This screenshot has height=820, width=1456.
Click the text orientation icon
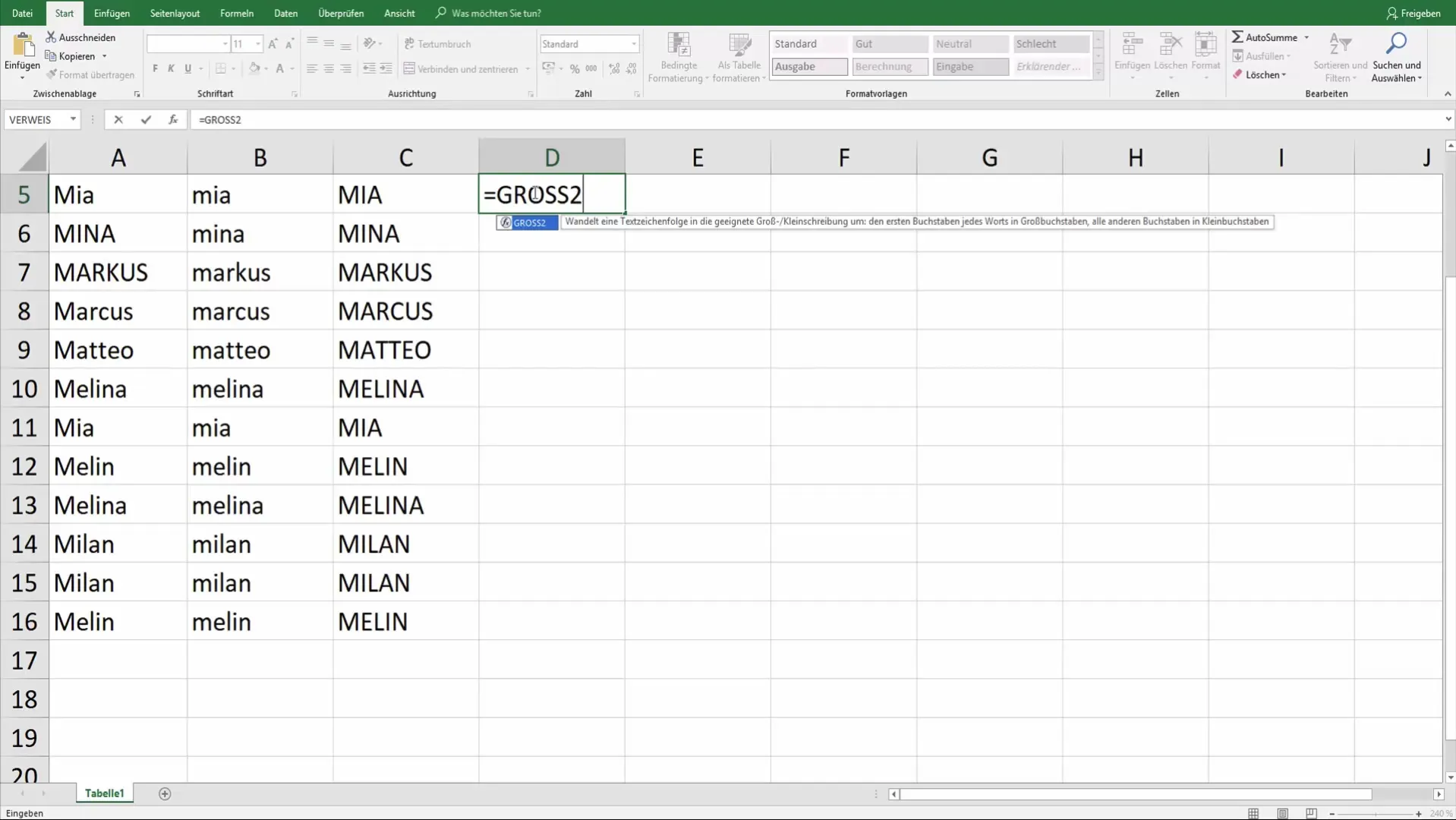coord(369,43)
